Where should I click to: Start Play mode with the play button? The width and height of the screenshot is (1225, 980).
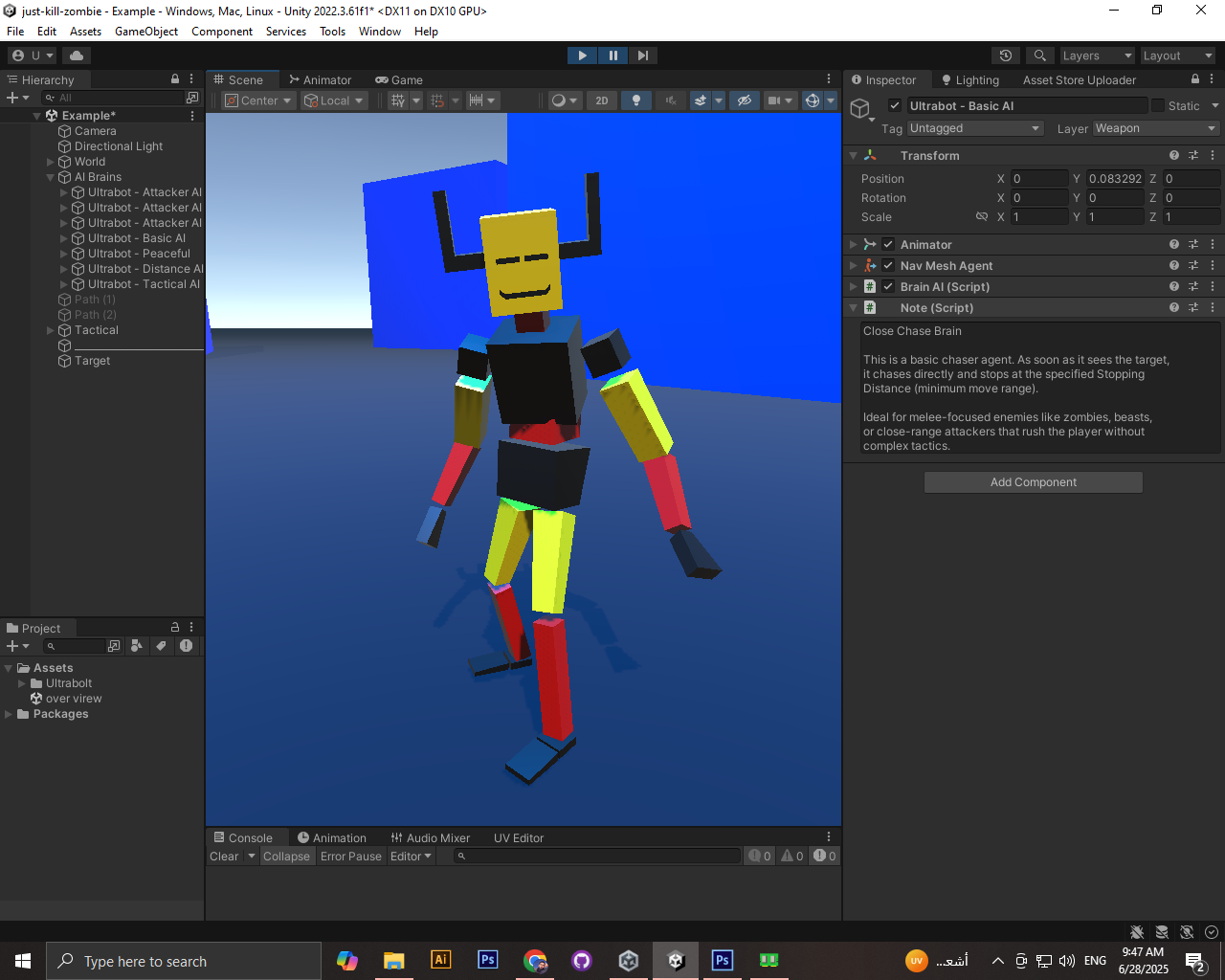(x=582, y=56)
